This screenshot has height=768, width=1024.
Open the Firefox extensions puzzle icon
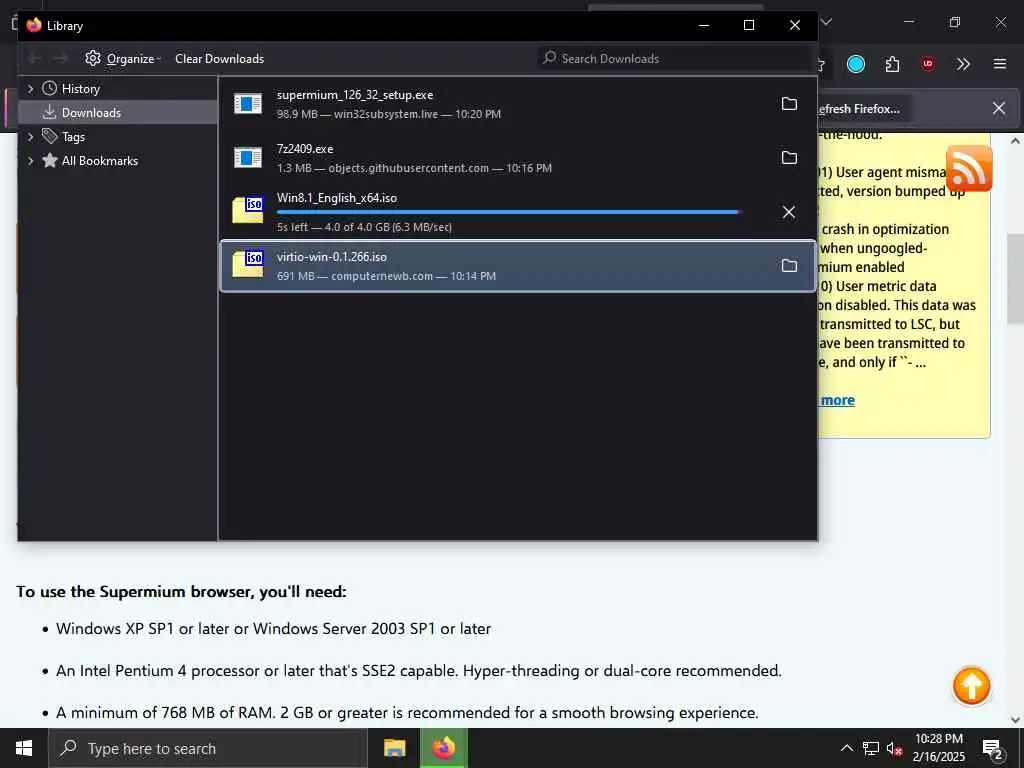pyautogui.click(x=892, y=64)
